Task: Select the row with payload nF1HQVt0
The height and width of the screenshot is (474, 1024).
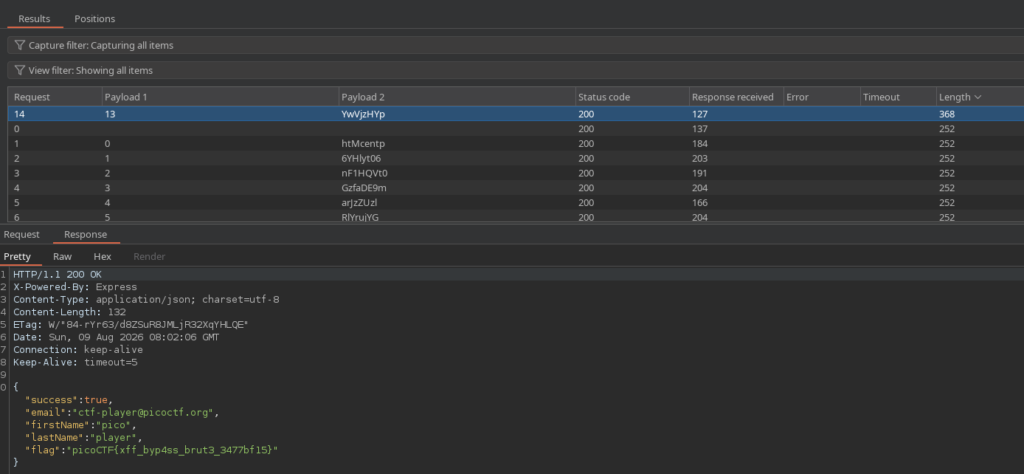Action: [515, 173]
